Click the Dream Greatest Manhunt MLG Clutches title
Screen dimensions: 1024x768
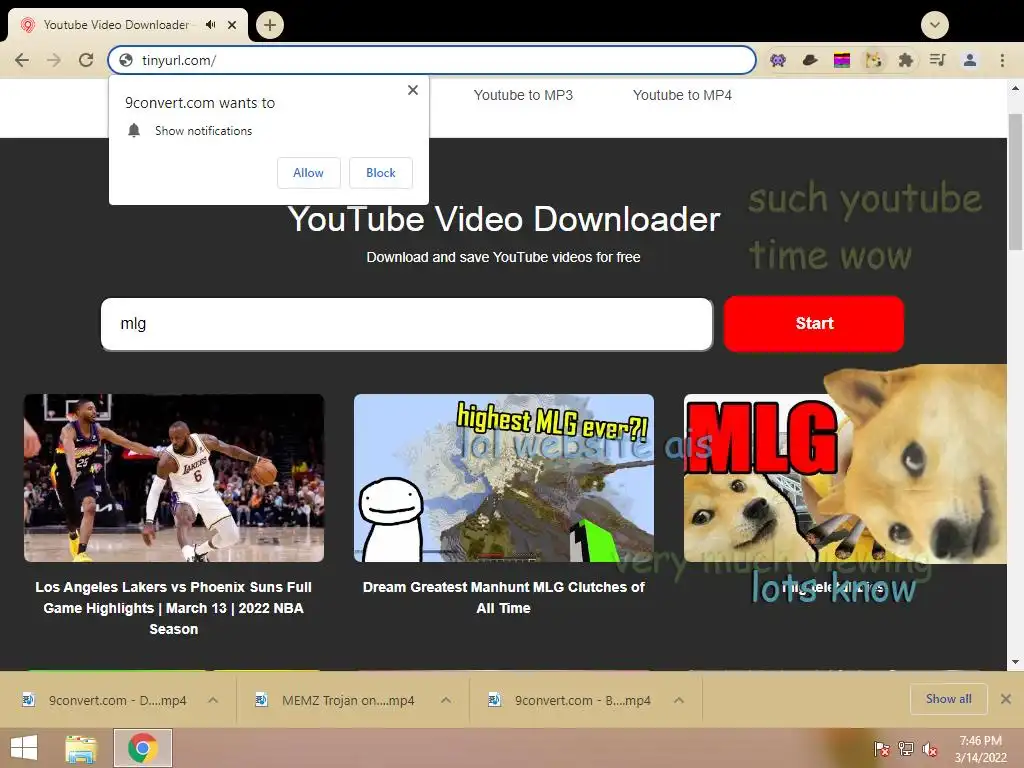(504, 598)
